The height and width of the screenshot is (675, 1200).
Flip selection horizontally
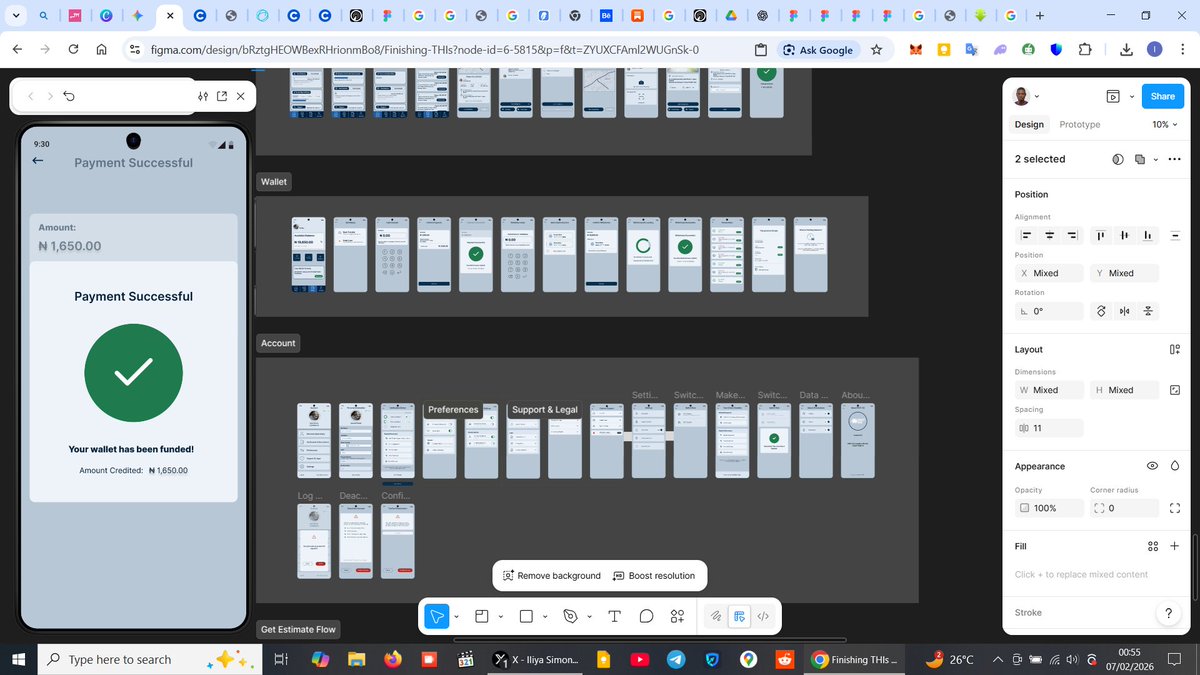pyautogui.click(x=1125, y=311)
